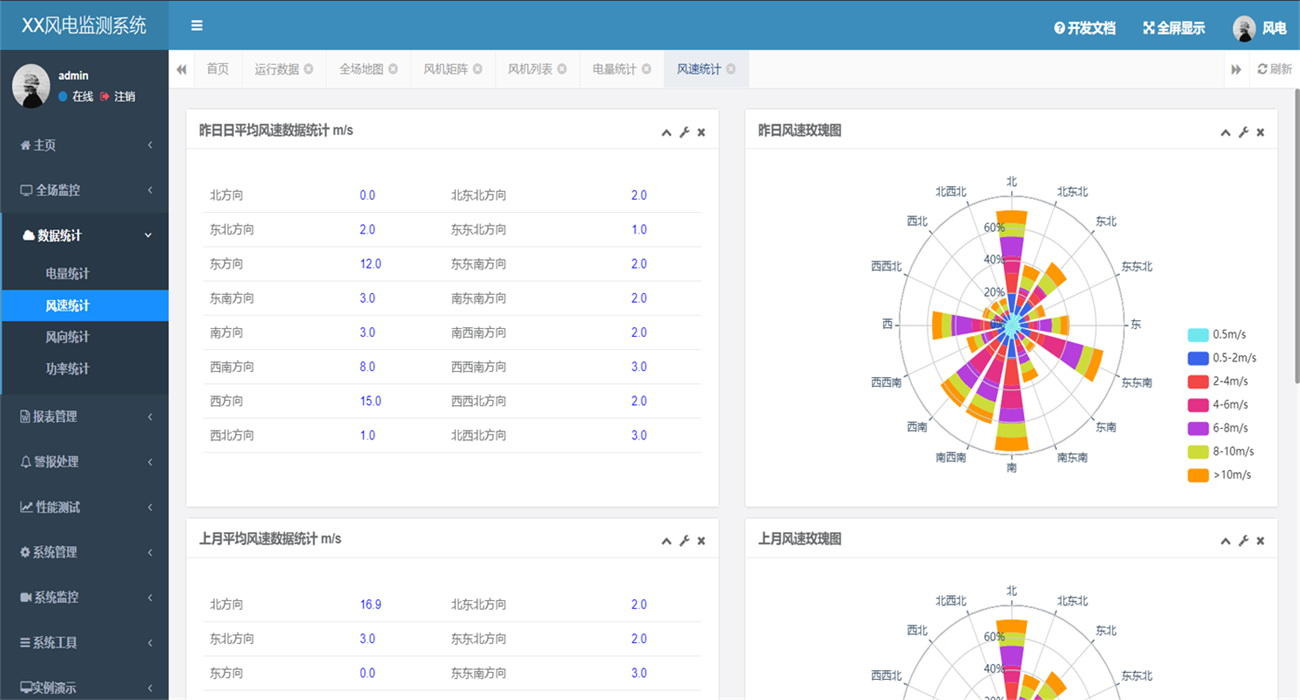Expand the 主页 sidebar menu
Viewport: 1300px width, 700px height.
click(84, 145)
